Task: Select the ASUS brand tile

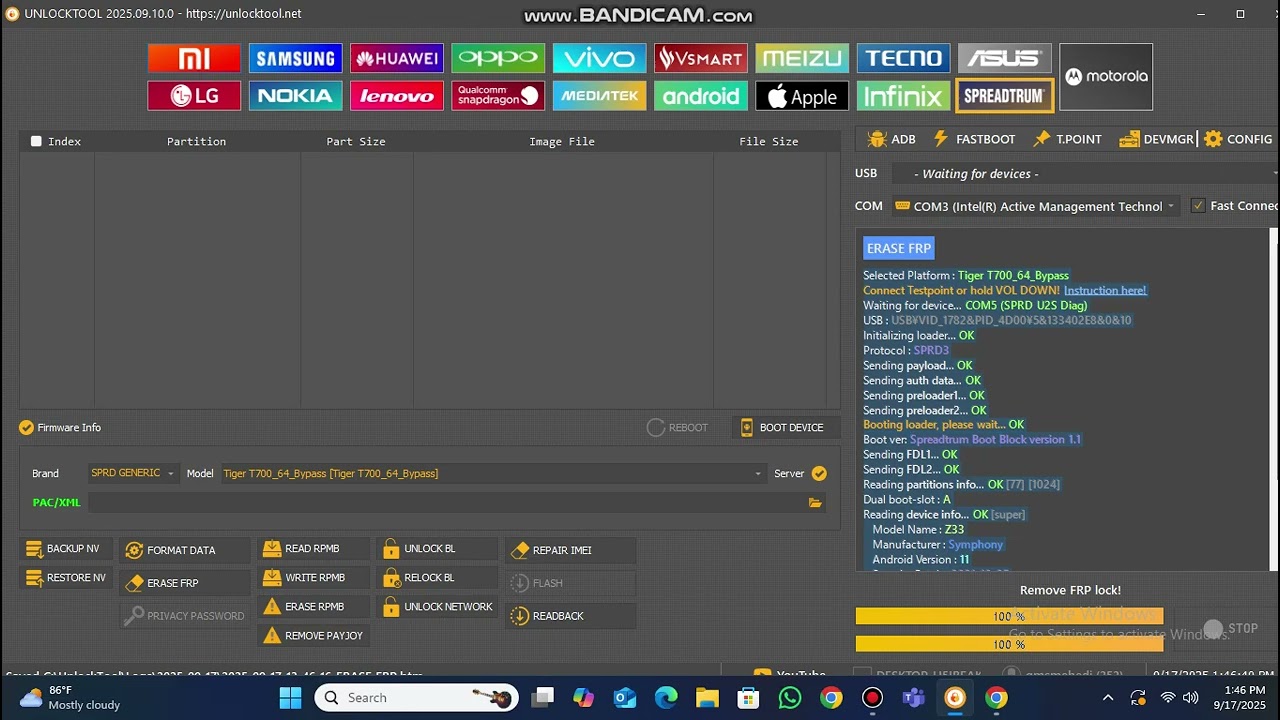Action: [1005, 58]
